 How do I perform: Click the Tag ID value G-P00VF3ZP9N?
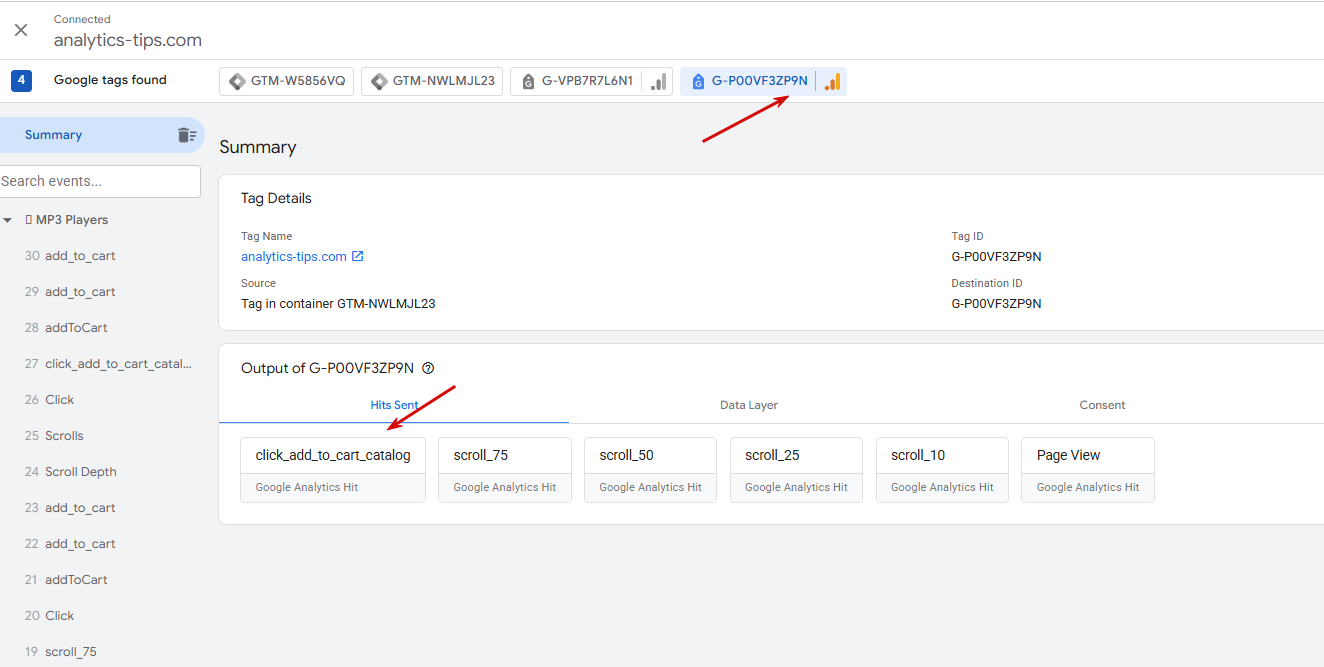coord(996,257)
